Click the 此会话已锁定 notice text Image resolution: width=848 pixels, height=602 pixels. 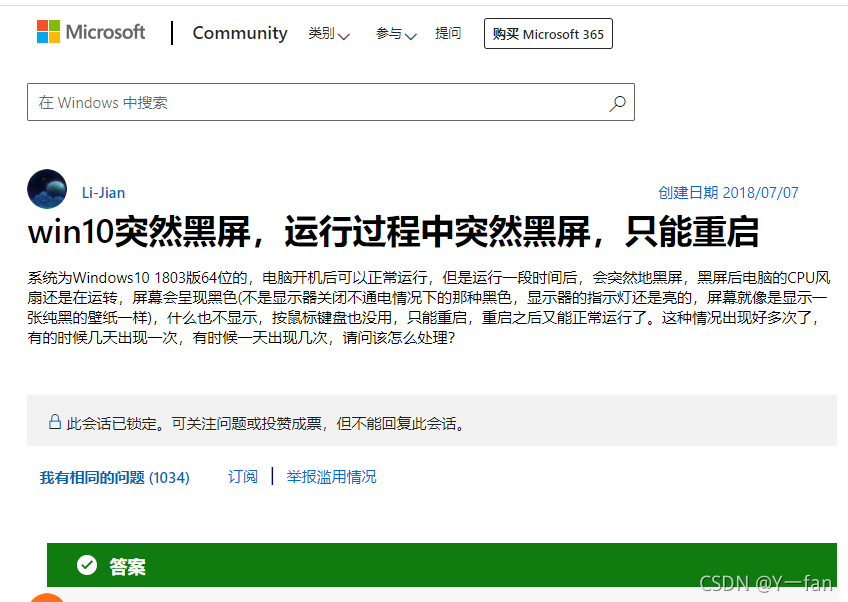pyautogui.click(x=266, y=423)
